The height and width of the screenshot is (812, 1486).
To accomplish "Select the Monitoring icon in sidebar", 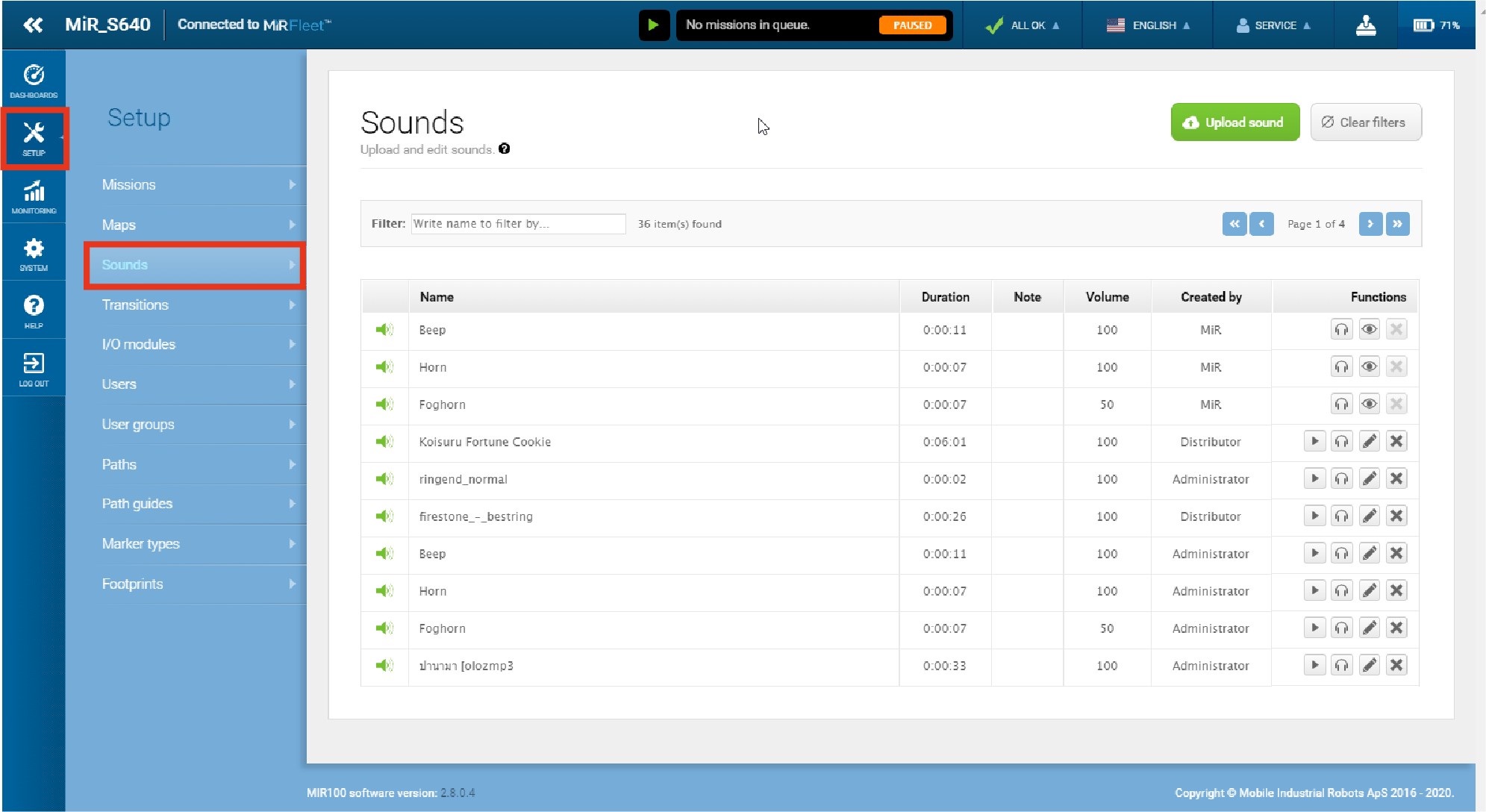I will coord(34,196).
